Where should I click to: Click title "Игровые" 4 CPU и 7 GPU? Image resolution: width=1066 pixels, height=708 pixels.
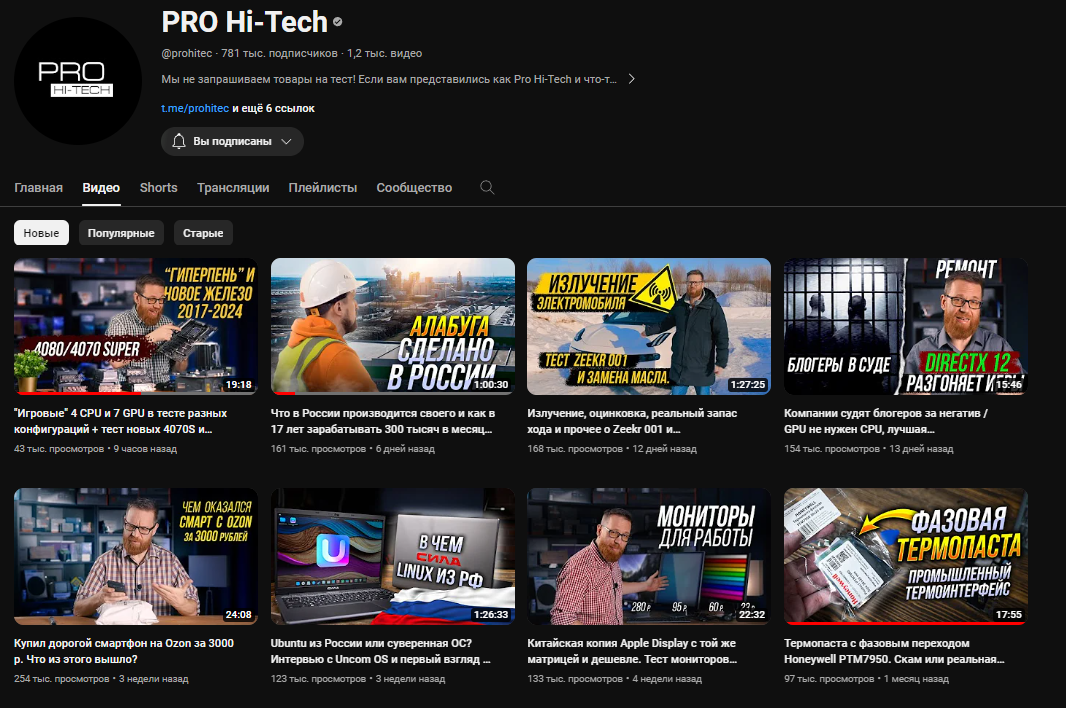point(120,421)
